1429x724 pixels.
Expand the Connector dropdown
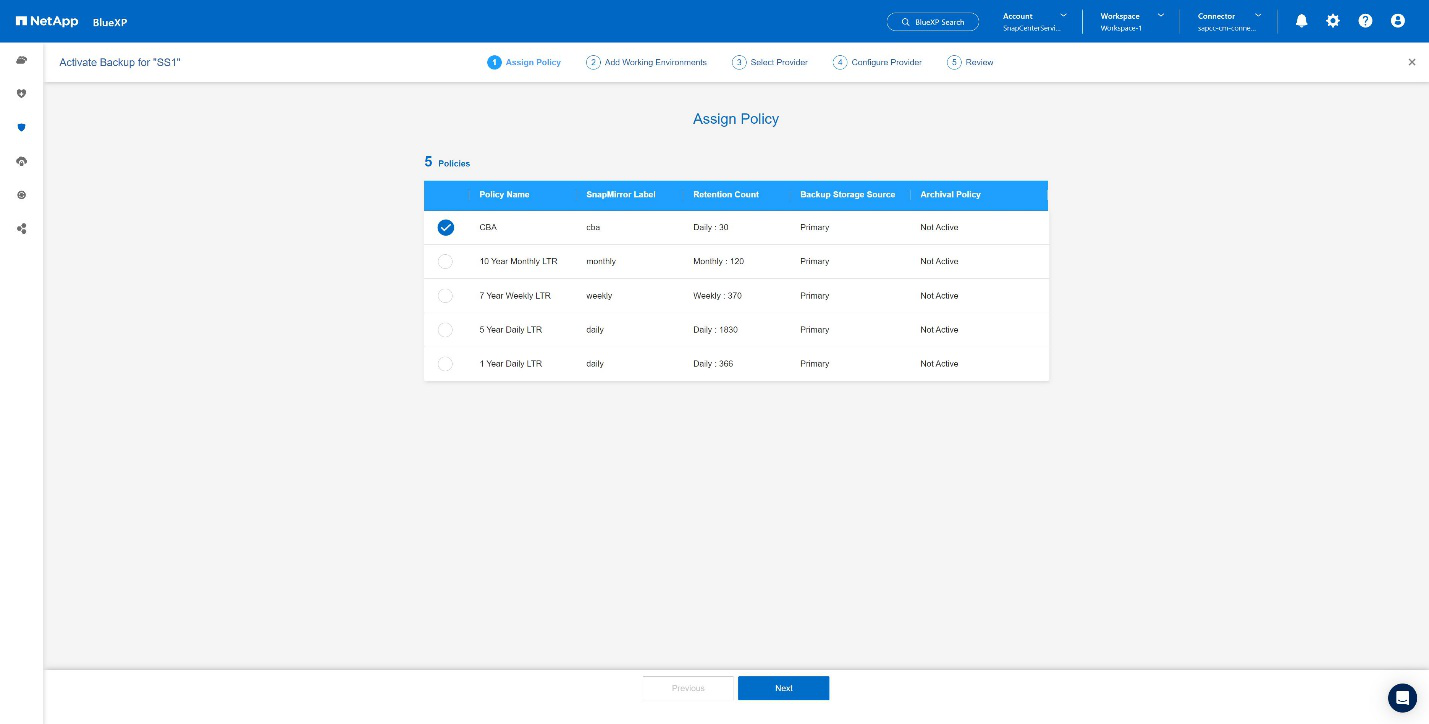[x=1229, y=21]
